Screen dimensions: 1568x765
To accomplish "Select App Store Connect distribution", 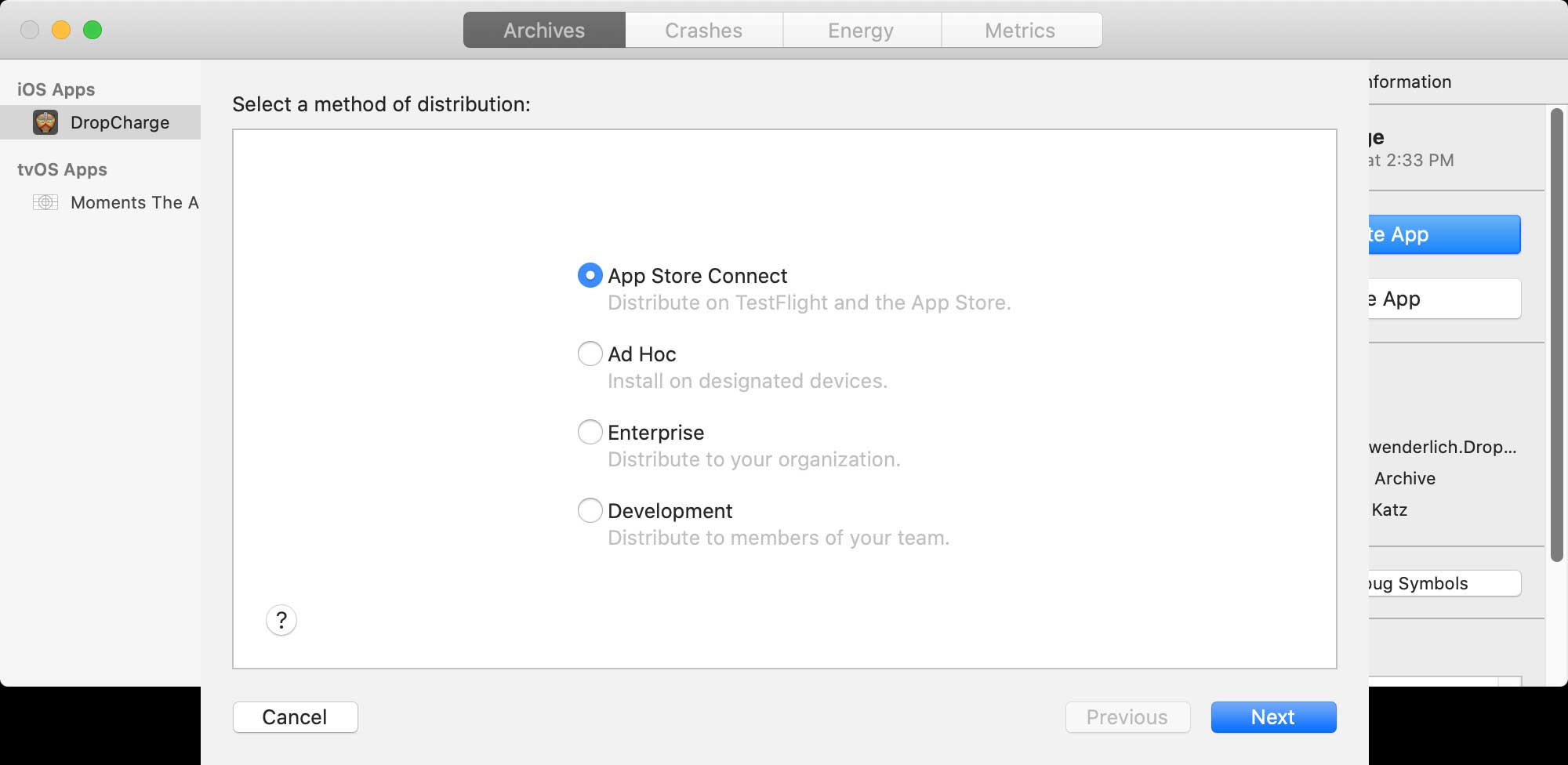I will tap(590, 275).
